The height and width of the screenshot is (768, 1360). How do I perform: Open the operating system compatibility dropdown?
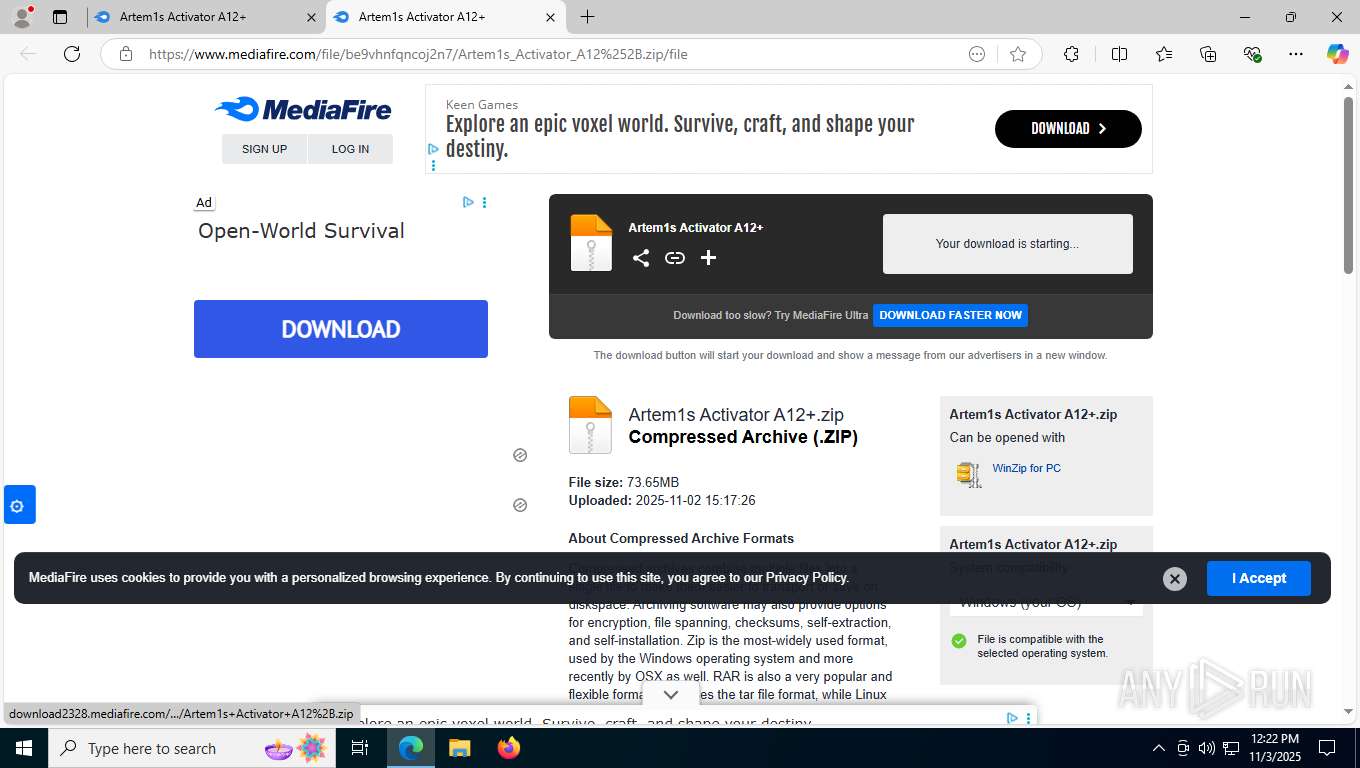pos(1046,602)
